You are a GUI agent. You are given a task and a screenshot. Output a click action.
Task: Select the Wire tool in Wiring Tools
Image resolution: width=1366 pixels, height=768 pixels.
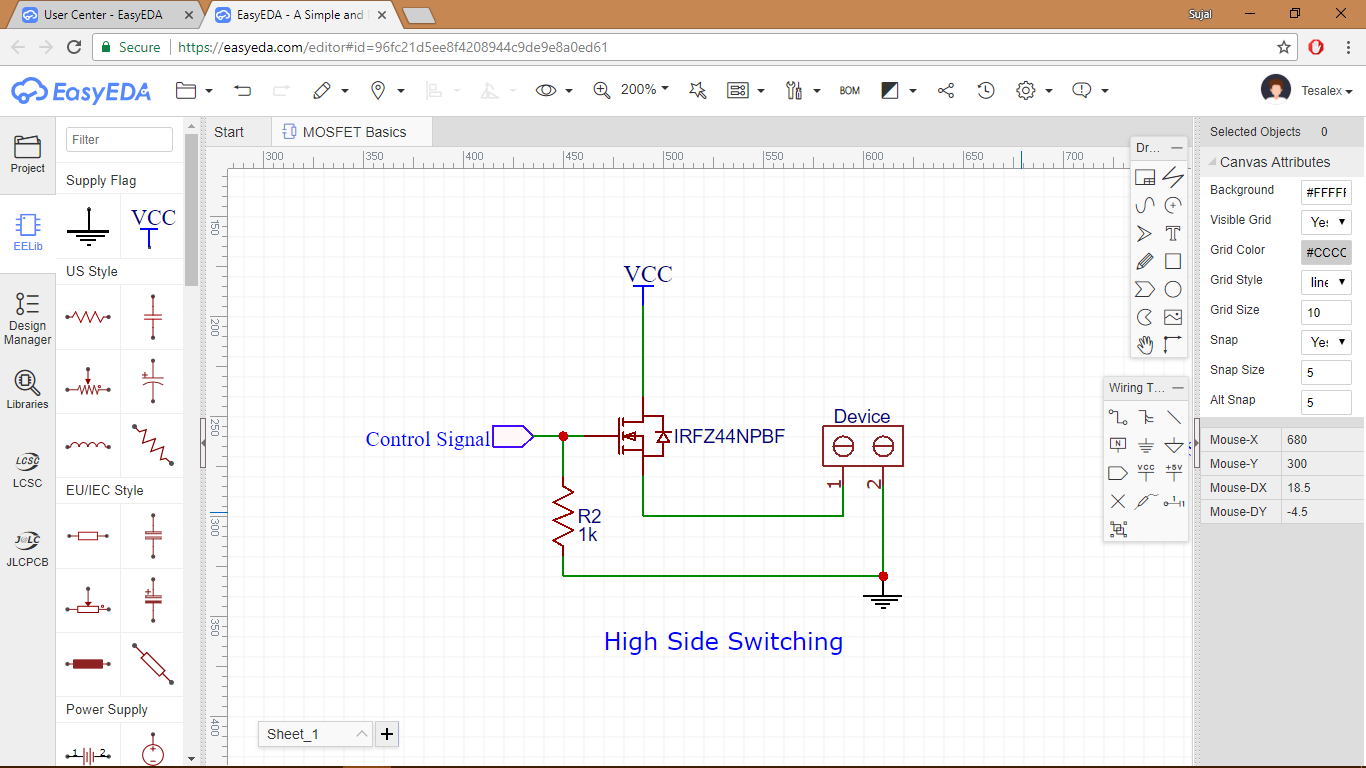pyautogui.click(x=1118, y=416)
